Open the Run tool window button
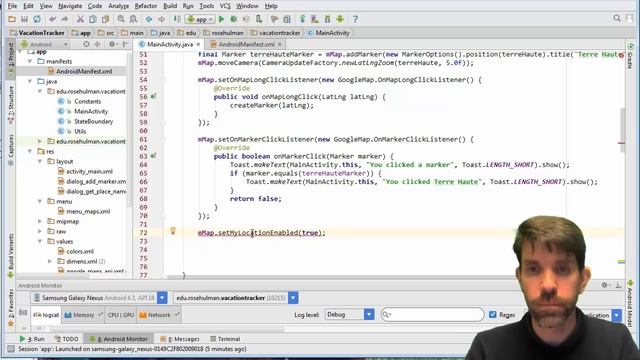This screenshot has width=640, height=360. 32,339
